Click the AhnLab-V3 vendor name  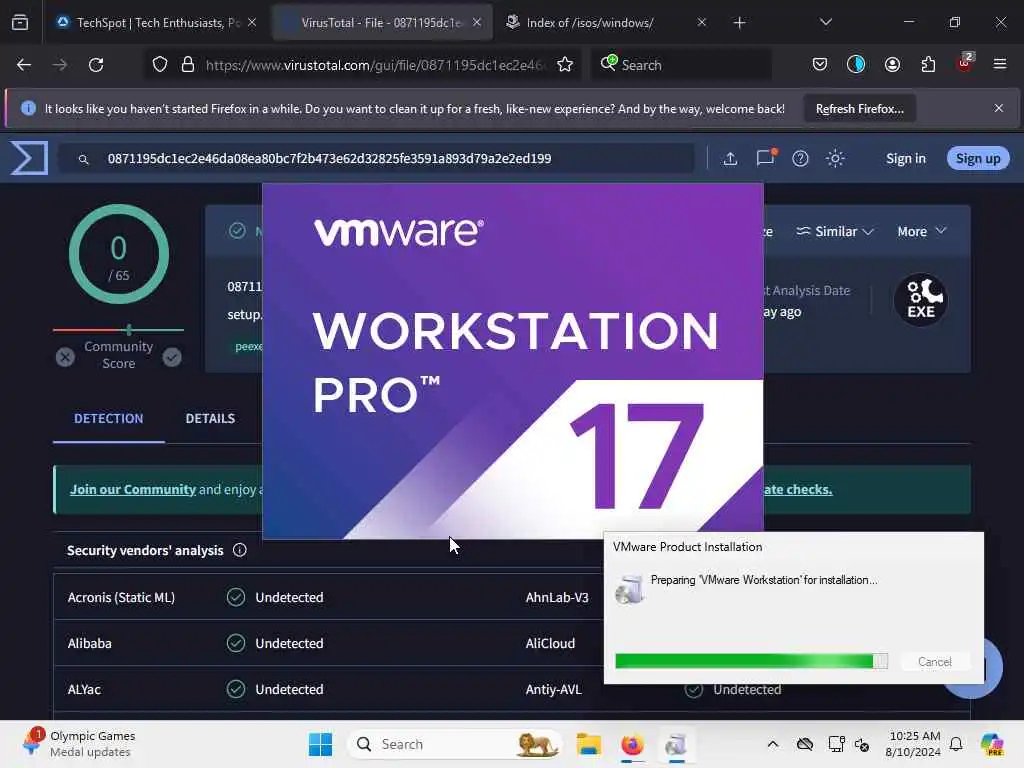tap(557, 597)
